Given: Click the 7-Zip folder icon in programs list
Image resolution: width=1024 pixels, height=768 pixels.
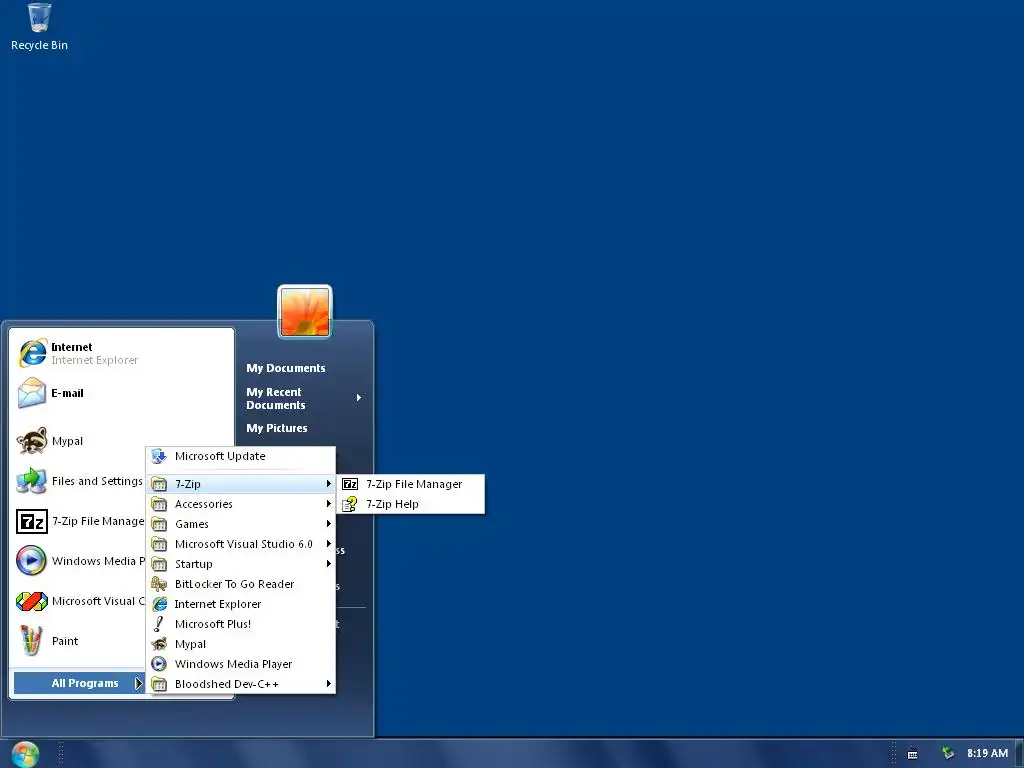Looking at the screenshot, I should 159,484.
